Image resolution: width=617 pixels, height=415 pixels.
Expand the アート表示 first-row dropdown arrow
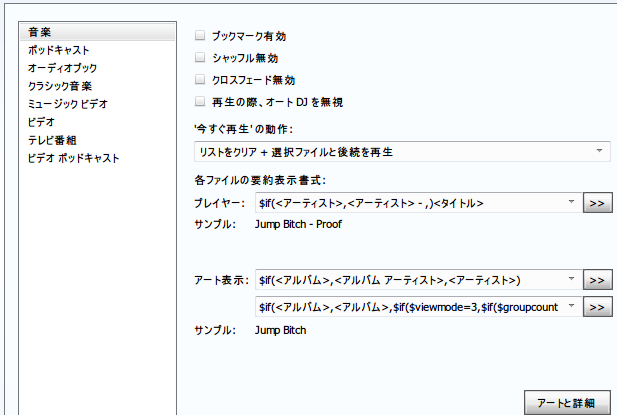coord(570,279)
